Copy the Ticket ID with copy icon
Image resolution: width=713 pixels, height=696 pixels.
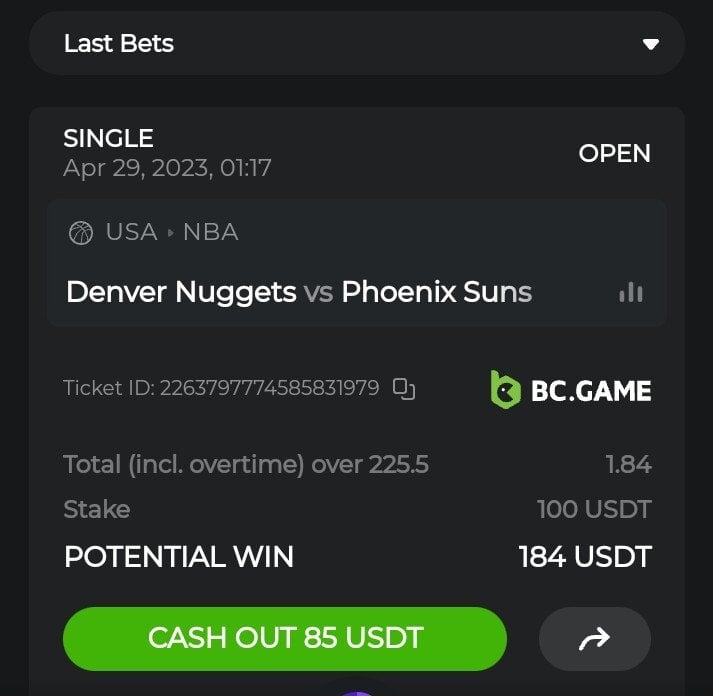point(404,389)
